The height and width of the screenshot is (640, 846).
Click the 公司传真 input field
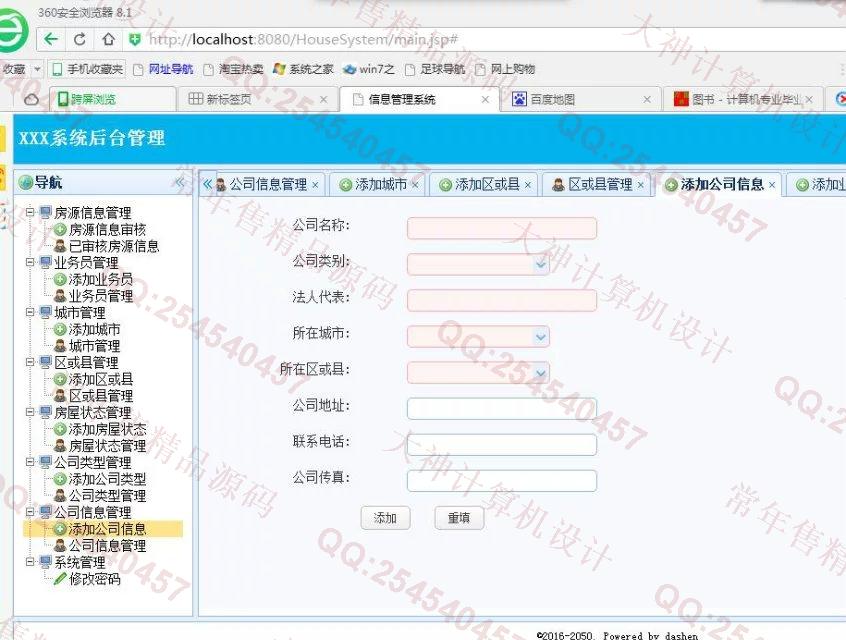[502, 480]
